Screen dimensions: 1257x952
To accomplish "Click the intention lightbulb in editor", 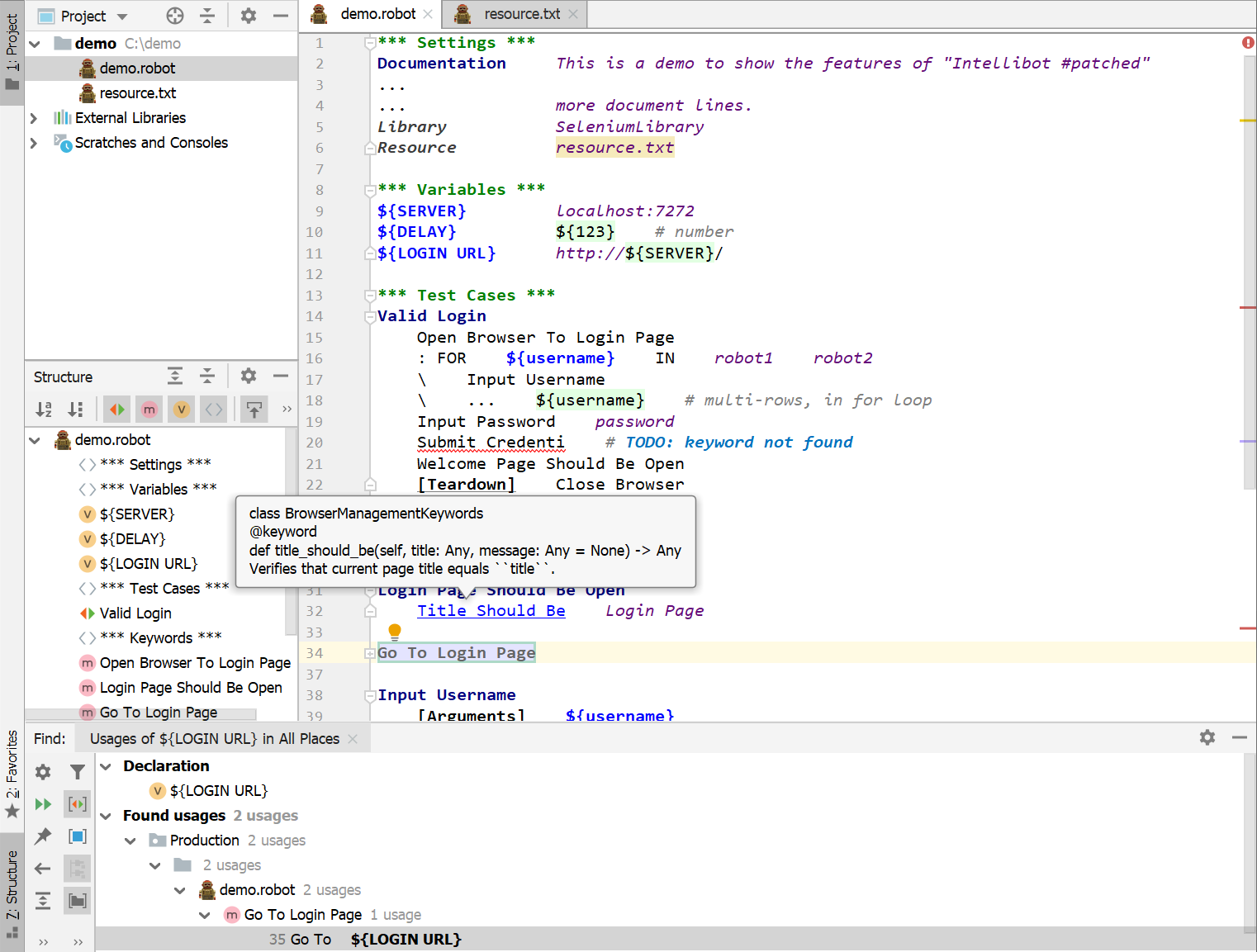I will (x=395, y=632).
